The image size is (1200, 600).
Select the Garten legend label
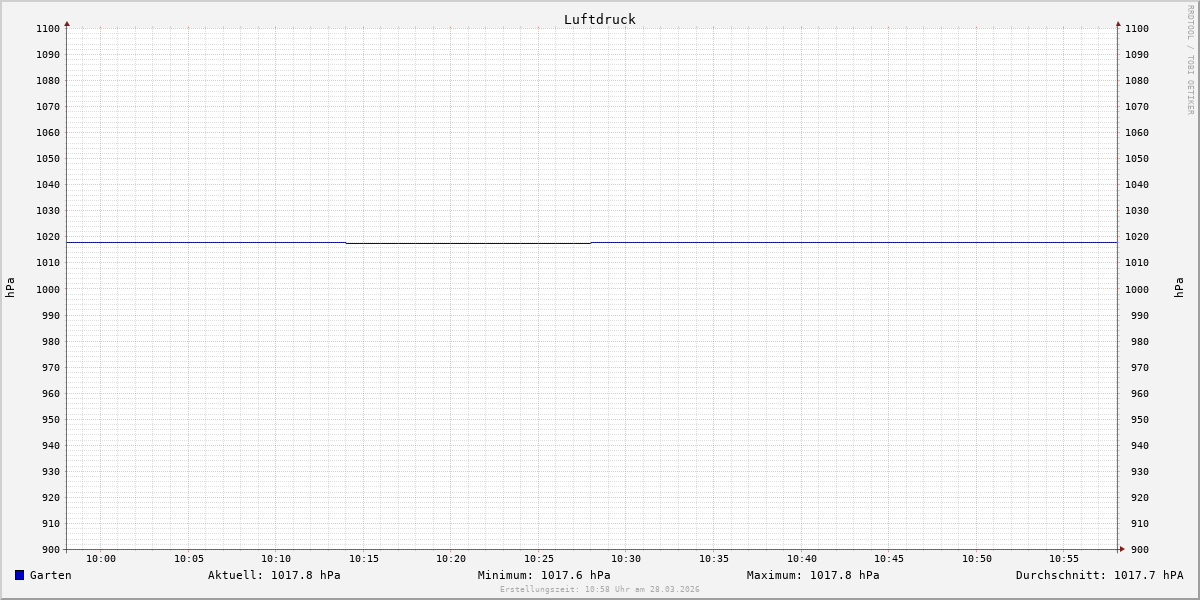pos(50,575)
